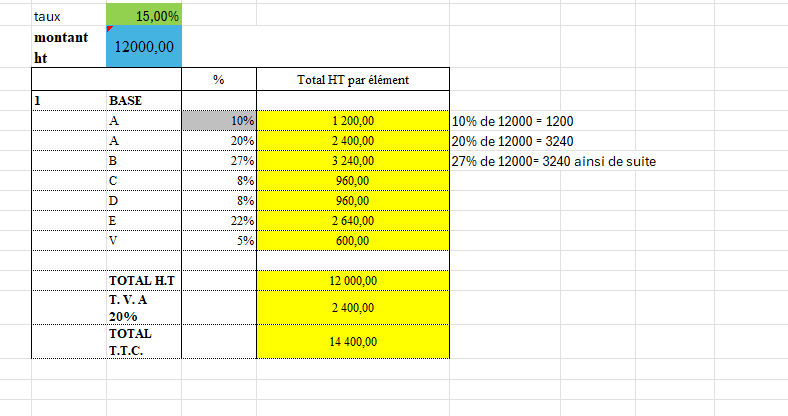Click the 'montant ht' label cell
Image resolution: width=788 pixels, height=416 pixels.
68,47
